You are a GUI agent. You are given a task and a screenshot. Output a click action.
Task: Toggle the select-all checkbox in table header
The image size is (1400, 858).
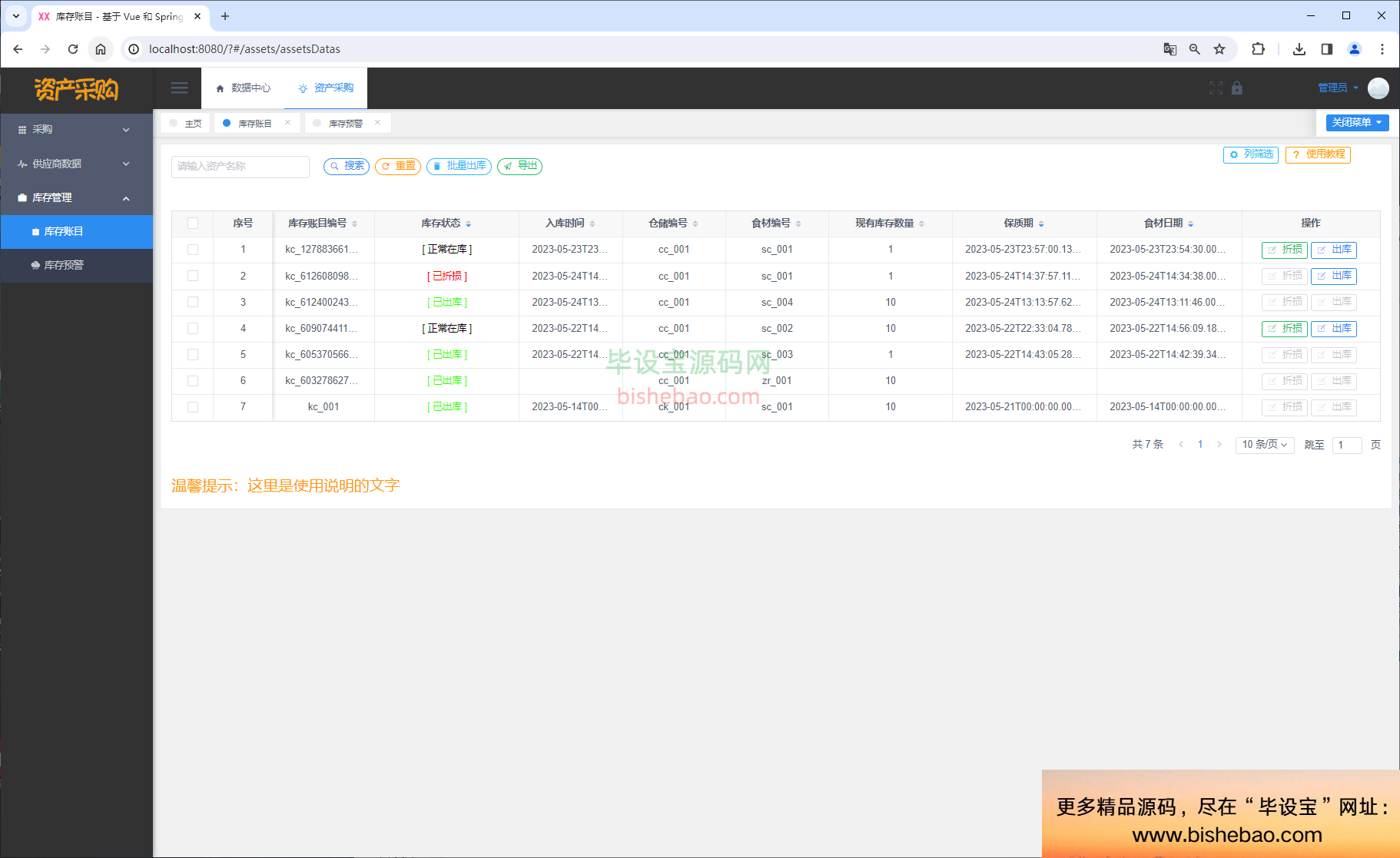(193, 224)
